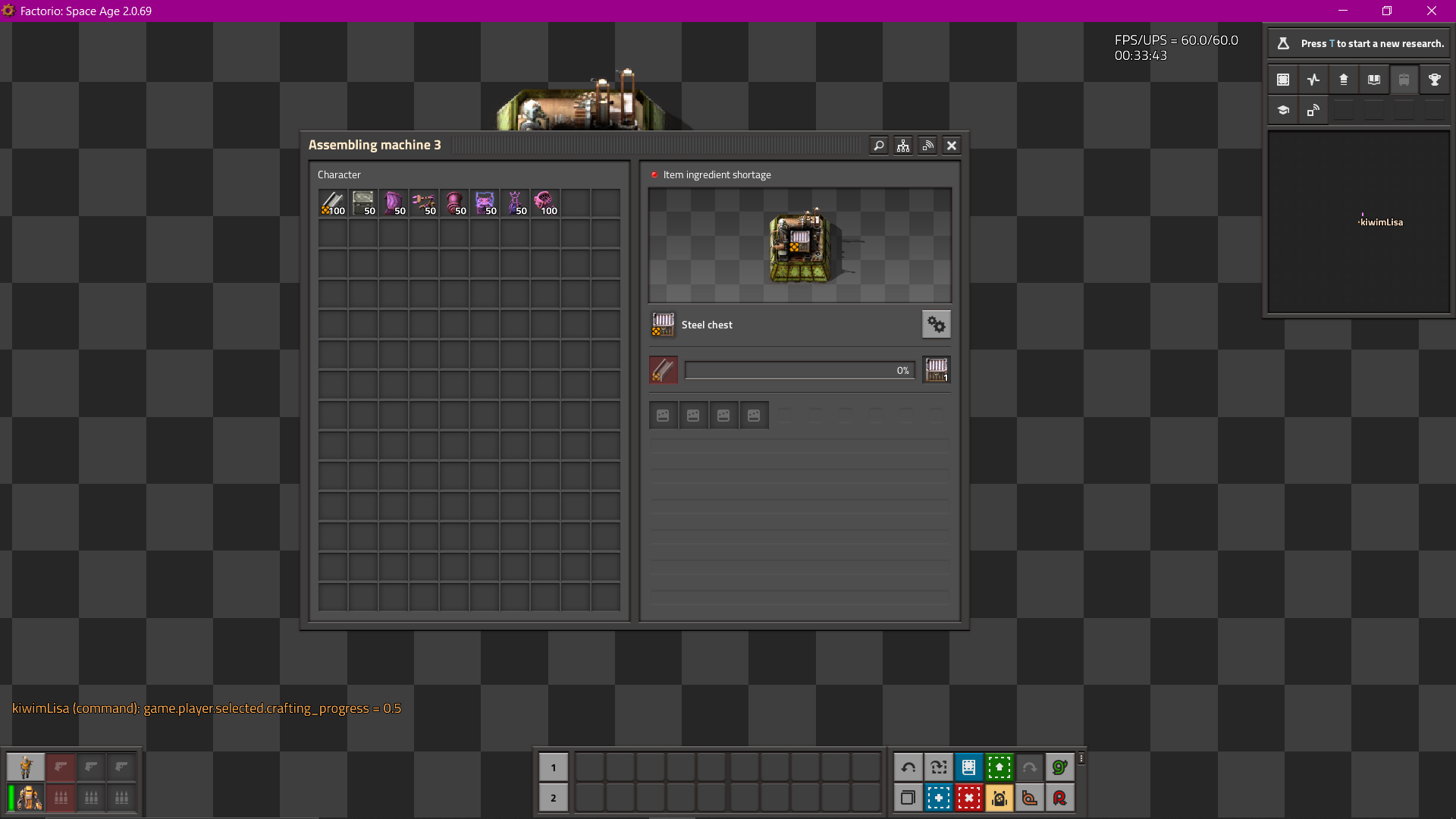Click the steel chest output slot

(937, 369)
